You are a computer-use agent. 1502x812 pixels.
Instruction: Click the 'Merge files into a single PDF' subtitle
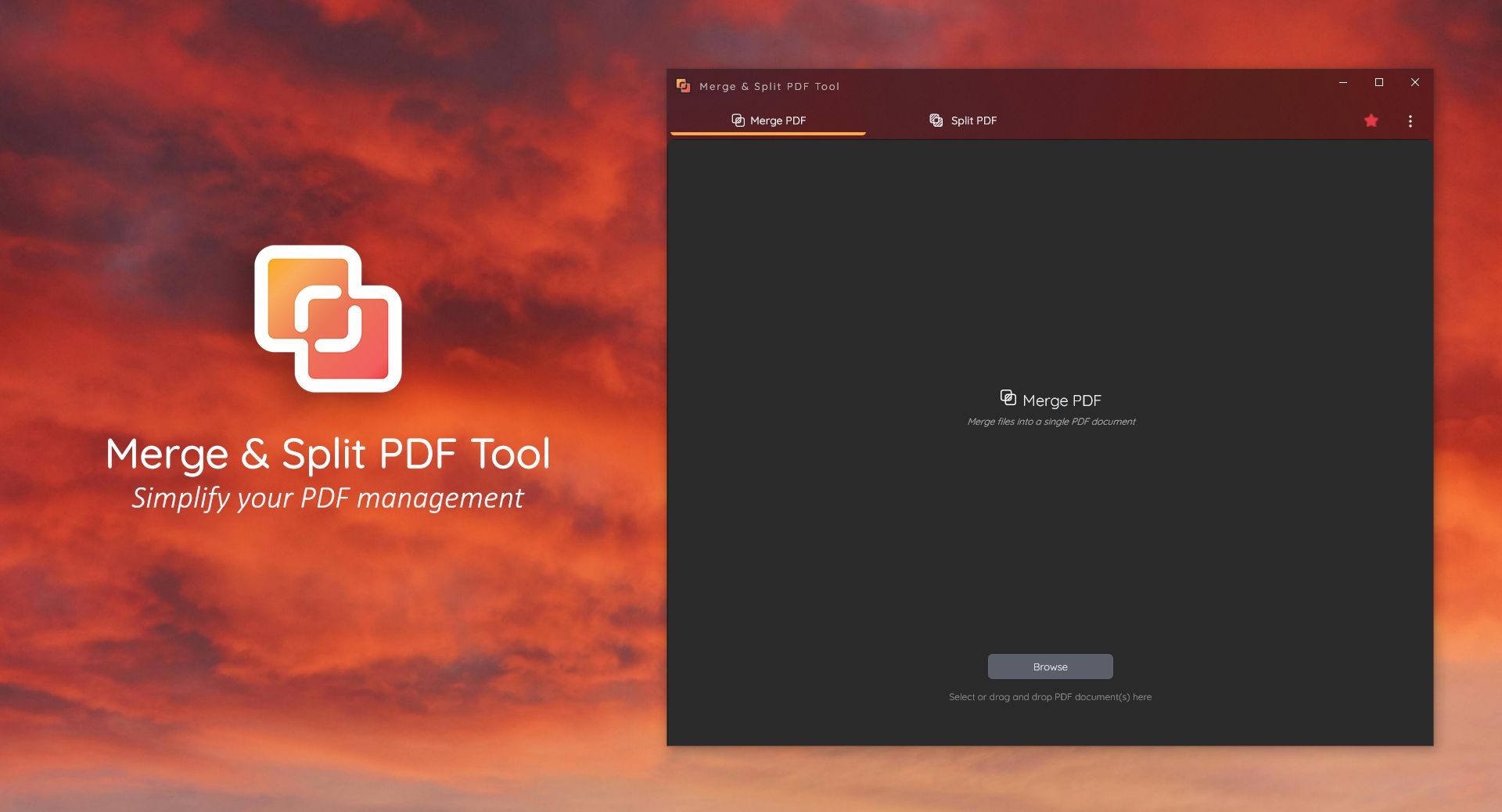tap(1051, 421)
